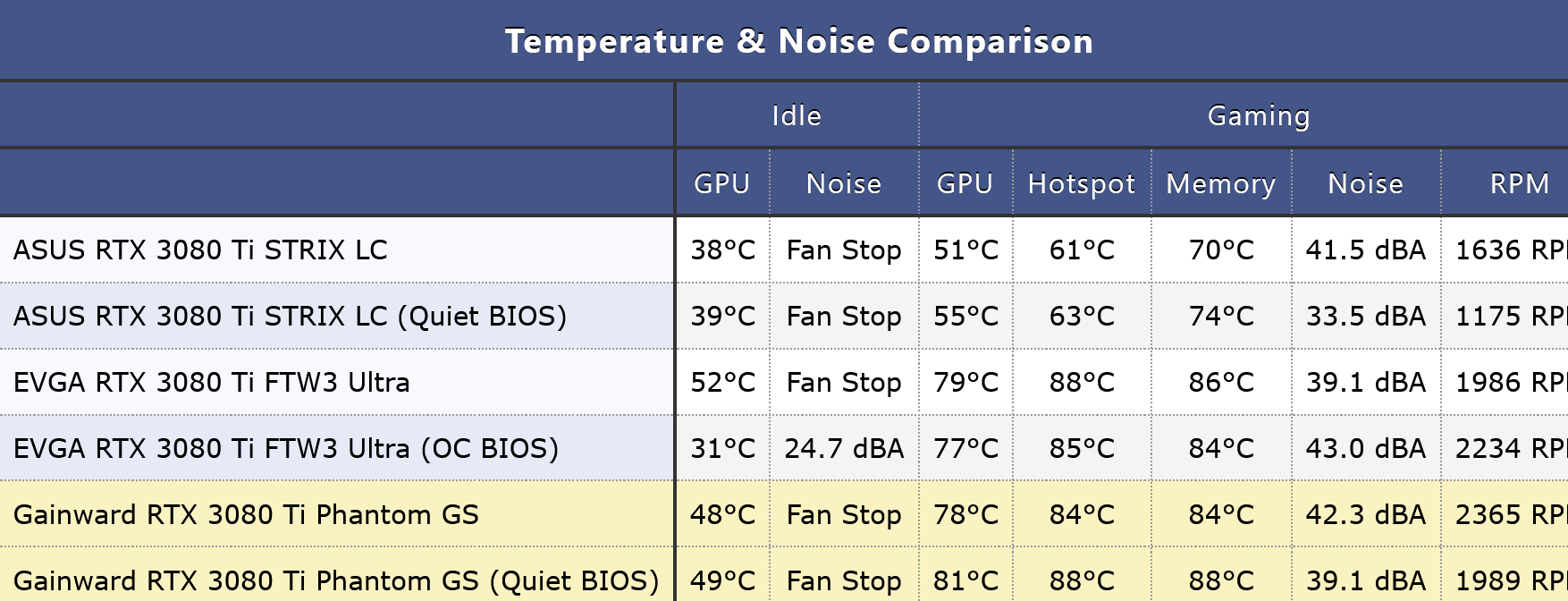Select EVGA RTX 3080 Ti FTW3 Ultra row

tap(784, 382)
